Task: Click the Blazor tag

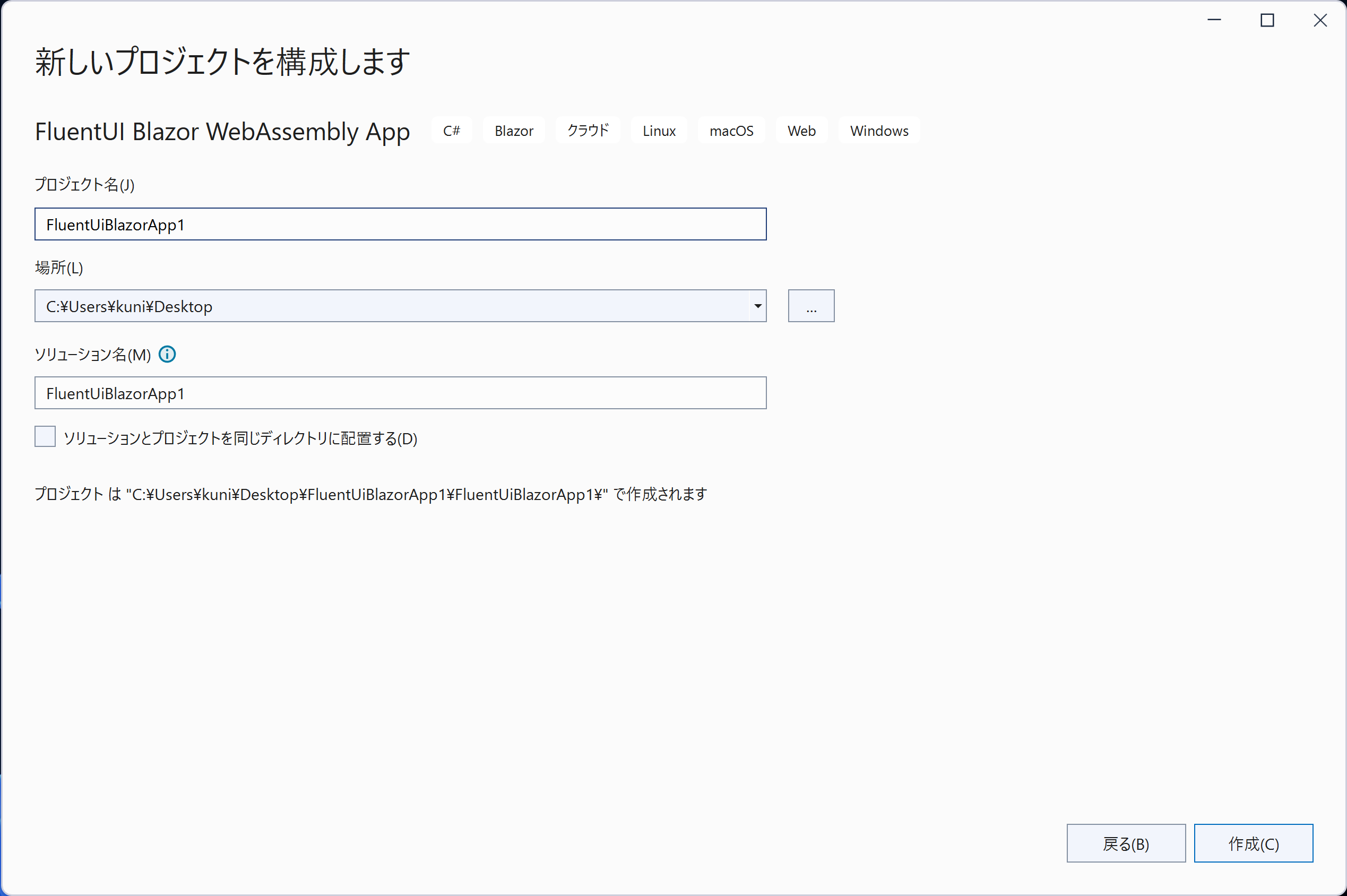Action: tap(514, 130)
